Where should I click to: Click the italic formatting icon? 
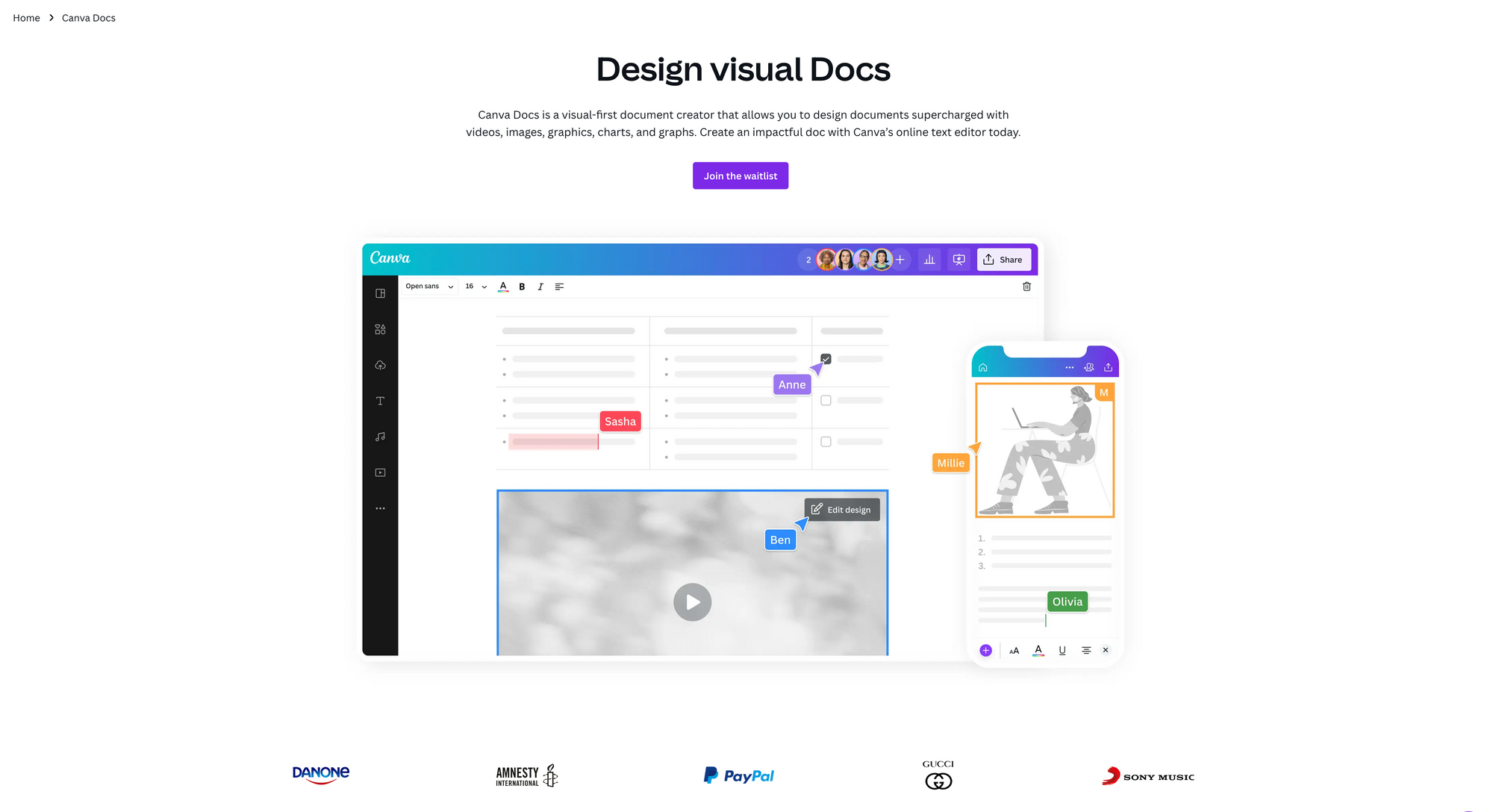pyautogui.click(x=539, y=287)
